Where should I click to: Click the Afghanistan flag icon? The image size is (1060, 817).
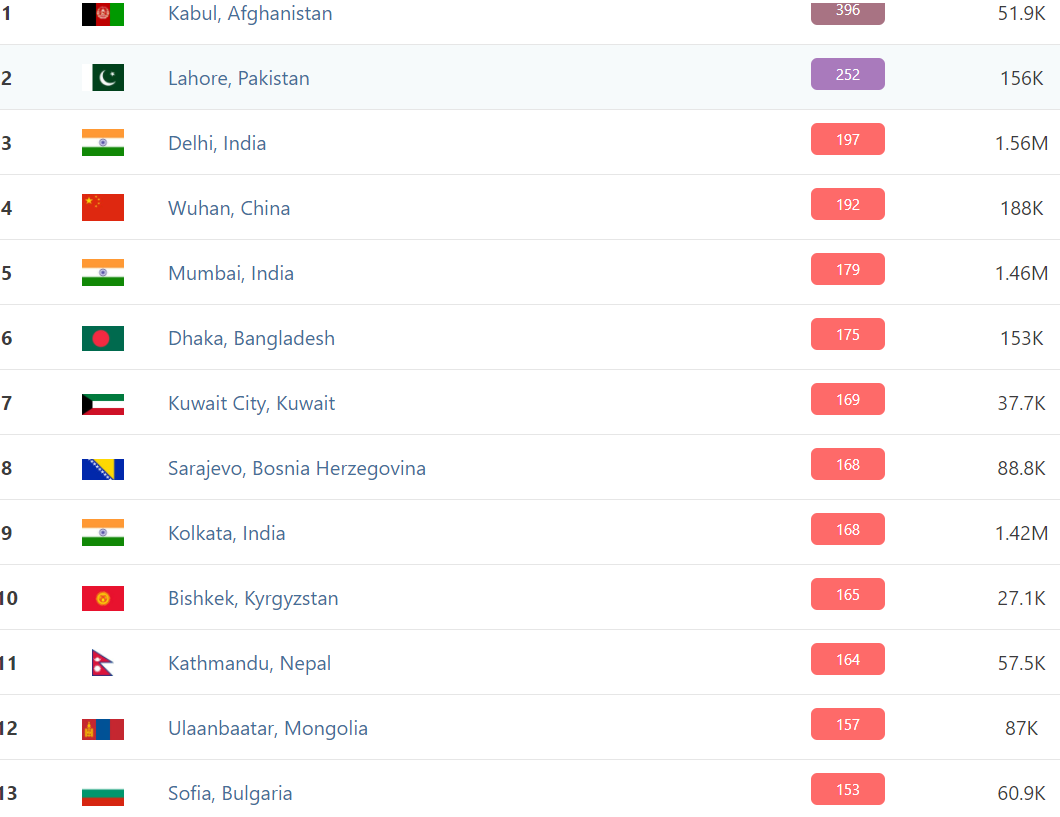(x=103, y=14)
